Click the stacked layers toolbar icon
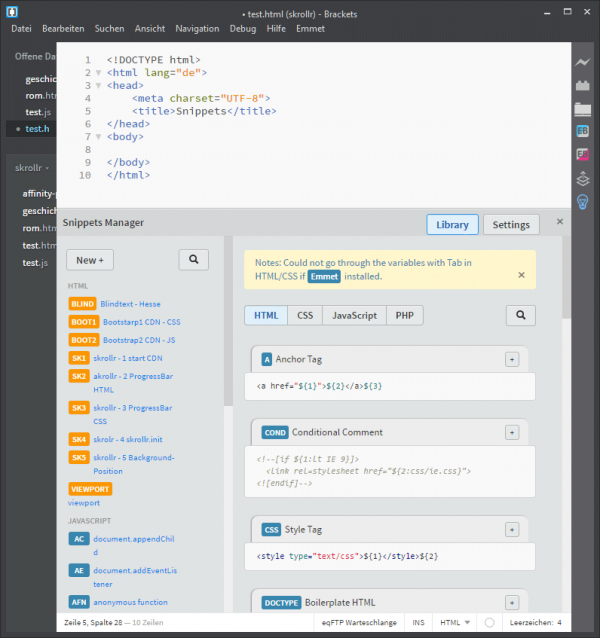 click(x=583, y=178)
